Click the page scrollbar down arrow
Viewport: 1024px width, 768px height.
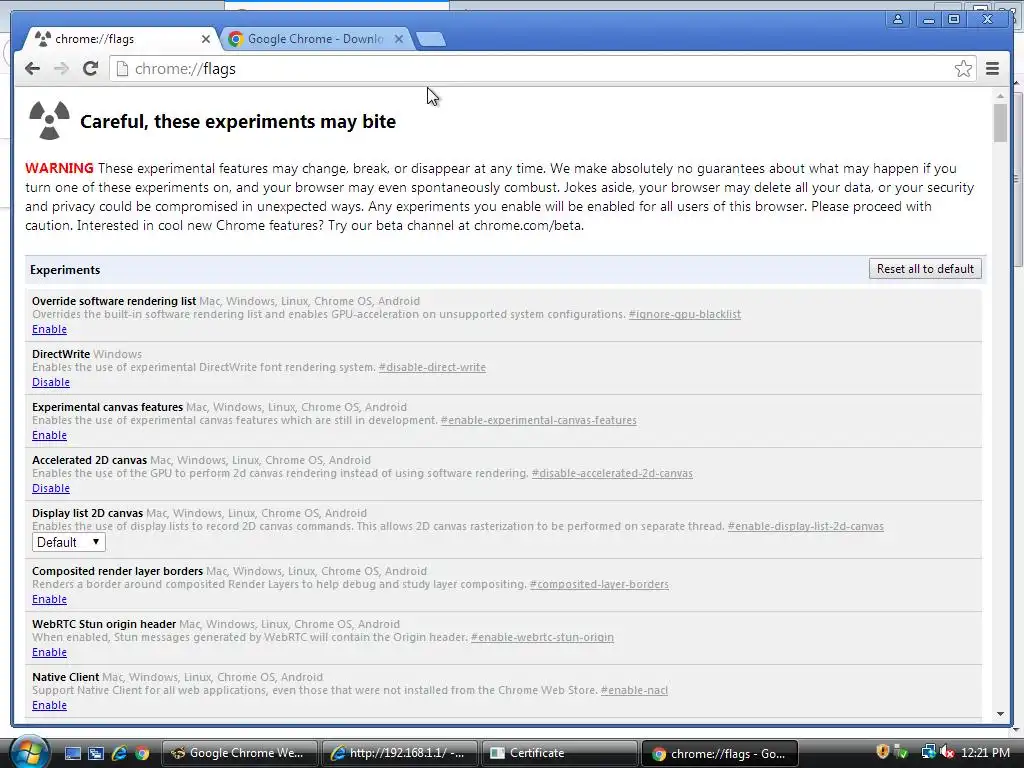[1000, 714]
